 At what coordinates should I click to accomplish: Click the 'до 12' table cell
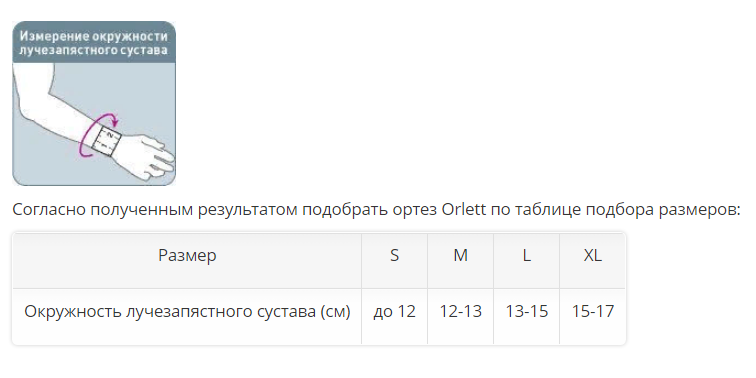(x=394, y=311)
